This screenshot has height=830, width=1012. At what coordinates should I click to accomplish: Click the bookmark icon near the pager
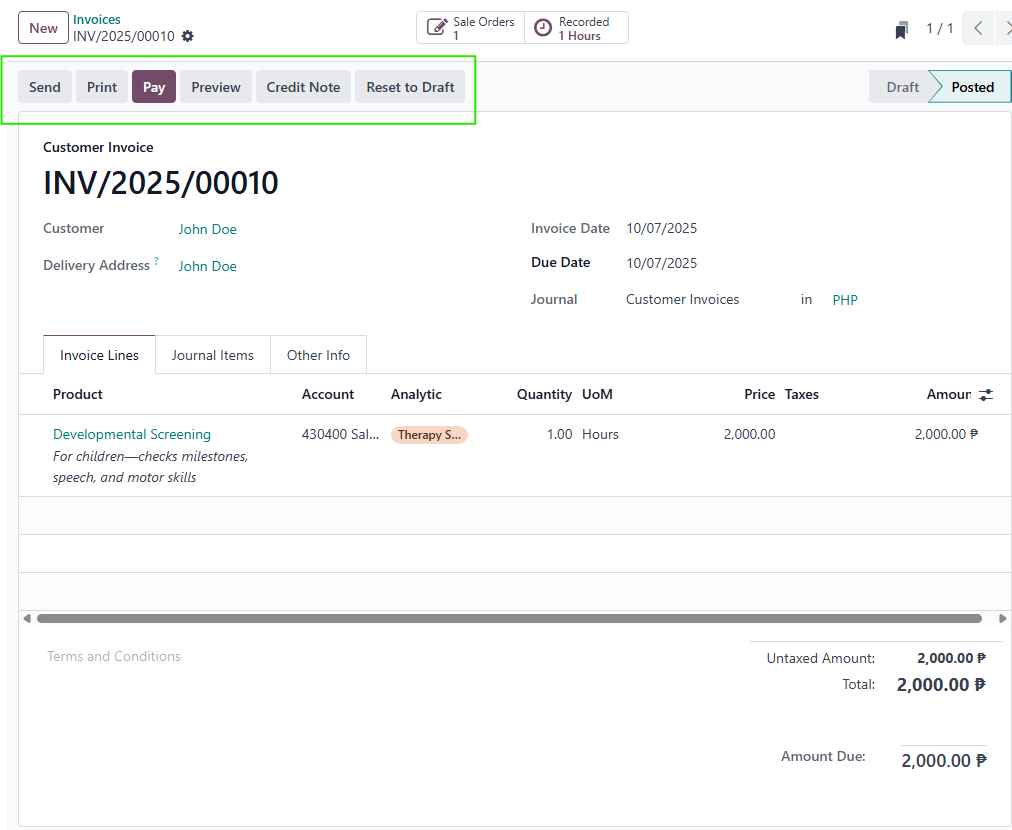coord(901,30)
